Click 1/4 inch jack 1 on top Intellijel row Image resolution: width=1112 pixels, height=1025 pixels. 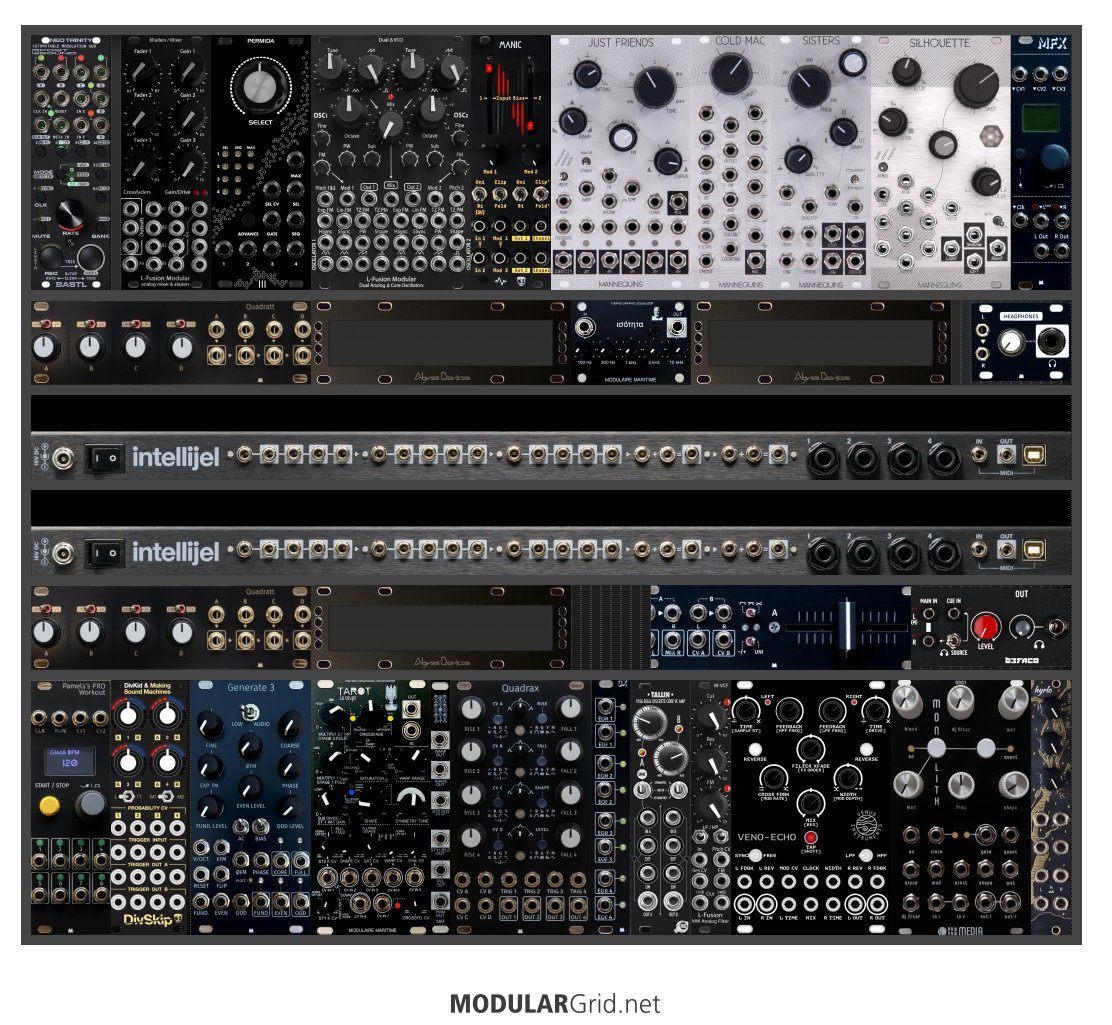coord(823,460)
